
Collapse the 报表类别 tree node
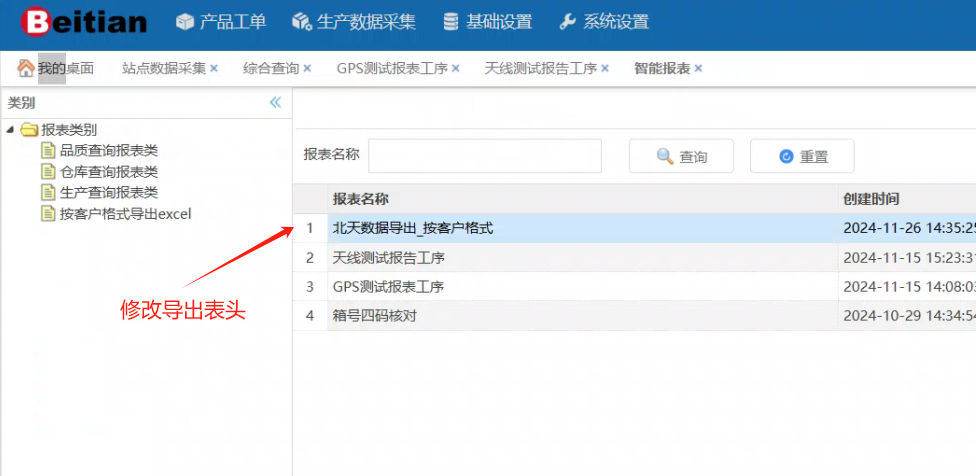pyautogui.click(x=10, y=129)
